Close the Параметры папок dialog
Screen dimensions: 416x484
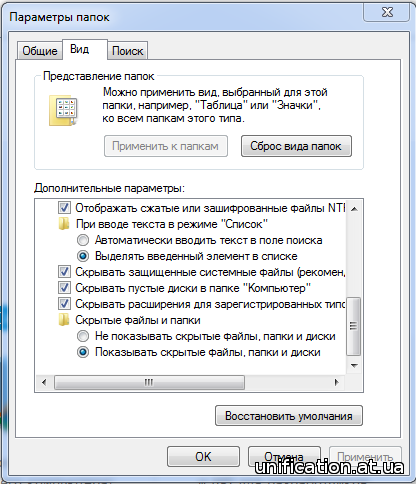[x=387, y=12]
